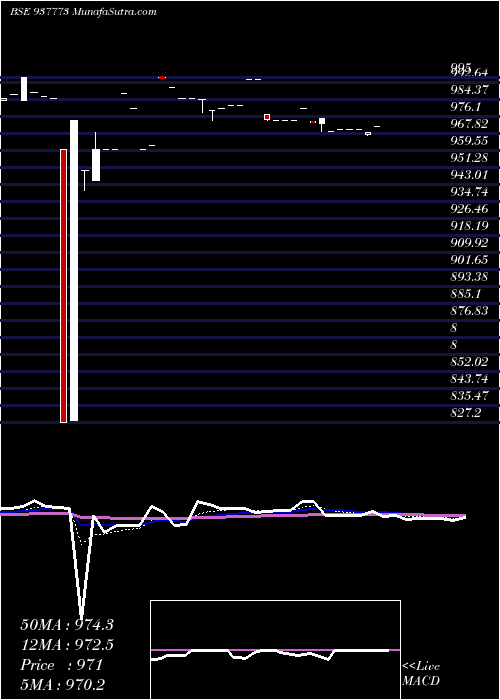Viewport: 500px width, 700px height.
Task: Select the 984.37 price axis label
Action: coord(469,90)
